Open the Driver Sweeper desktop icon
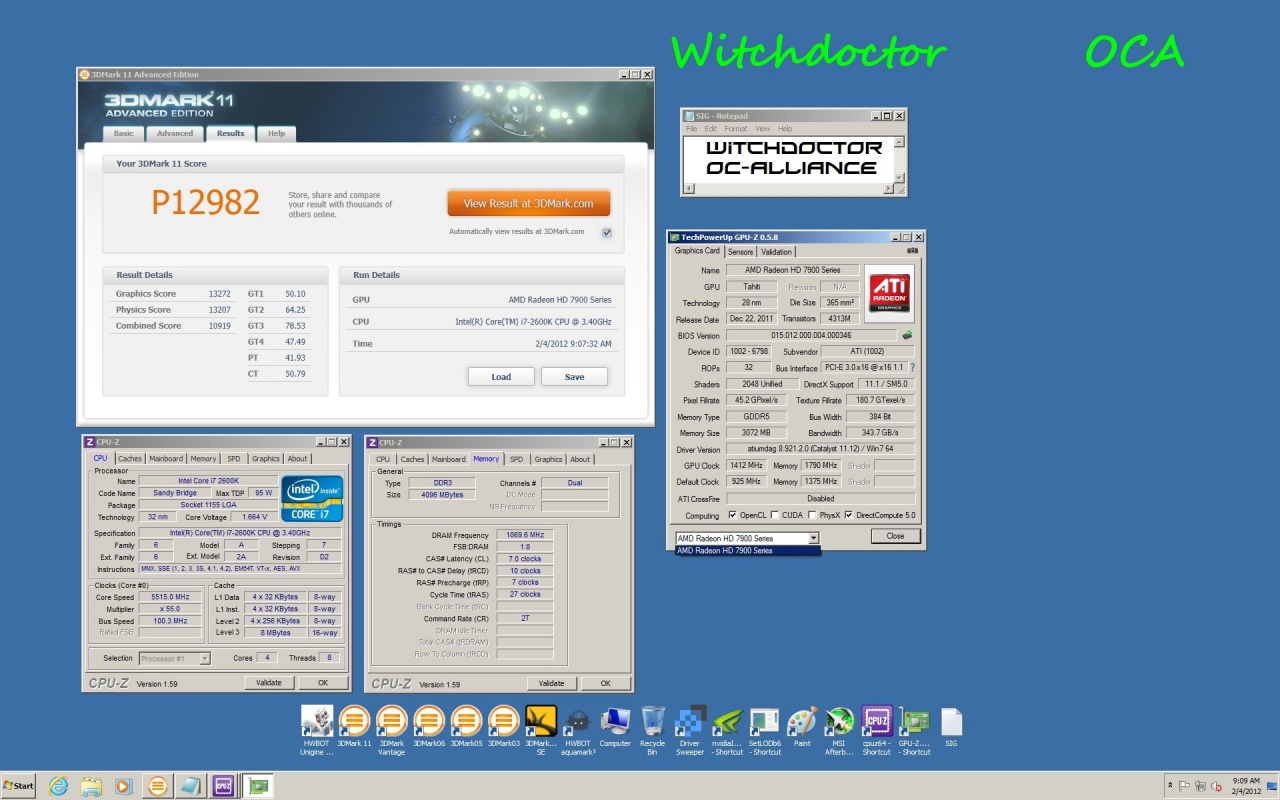Viewport: 1280px width, 800px height. coord(690,722)
